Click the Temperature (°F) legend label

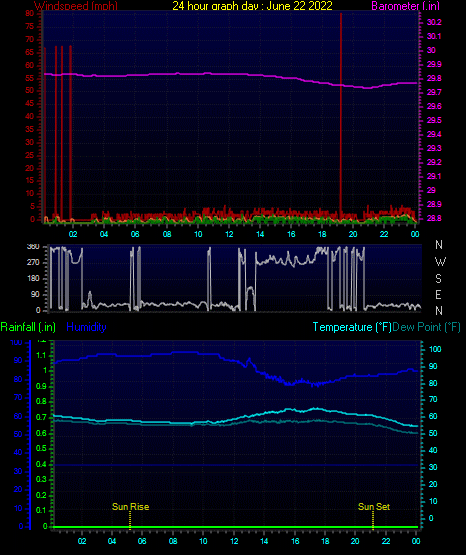coord(352,327)
